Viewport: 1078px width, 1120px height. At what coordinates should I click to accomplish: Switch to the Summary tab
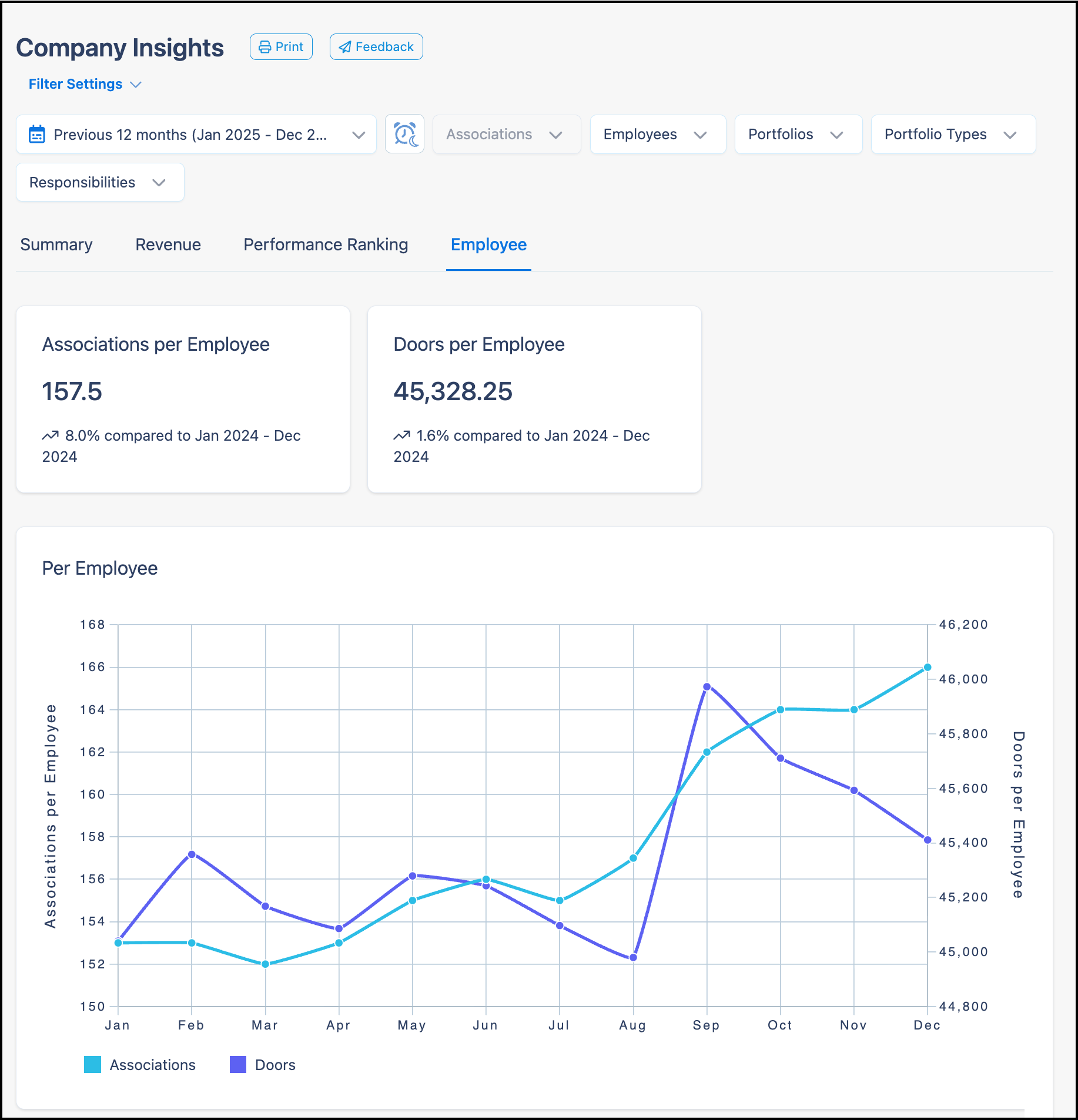pos(56,244)
